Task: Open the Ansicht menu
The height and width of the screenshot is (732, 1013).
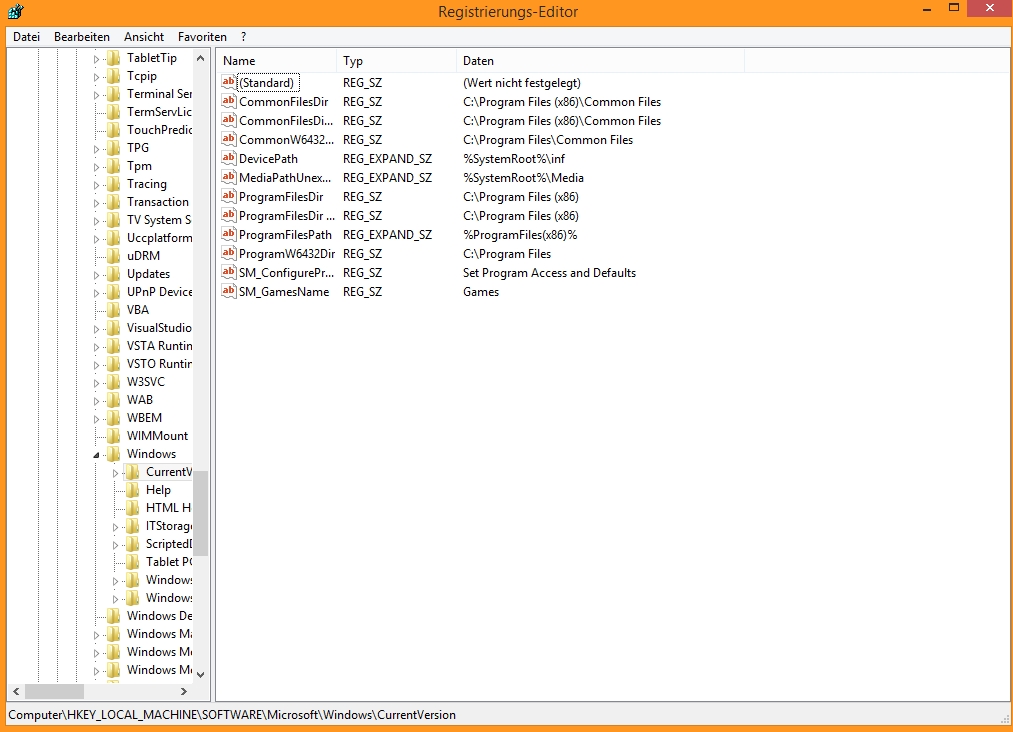Action: tap(144, 37)
